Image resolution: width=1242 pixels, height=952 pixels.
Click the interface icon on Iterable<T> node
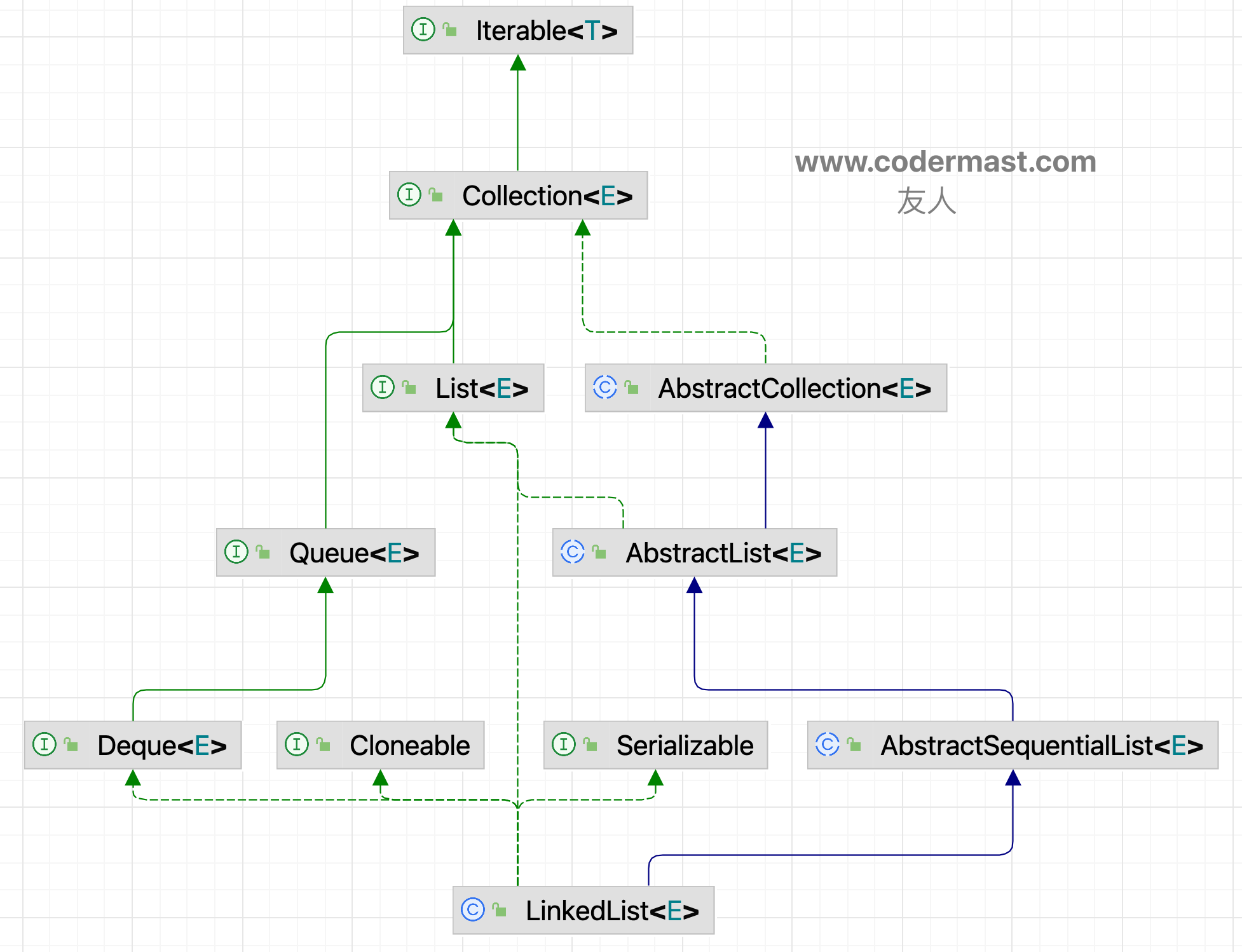(423, 29)
